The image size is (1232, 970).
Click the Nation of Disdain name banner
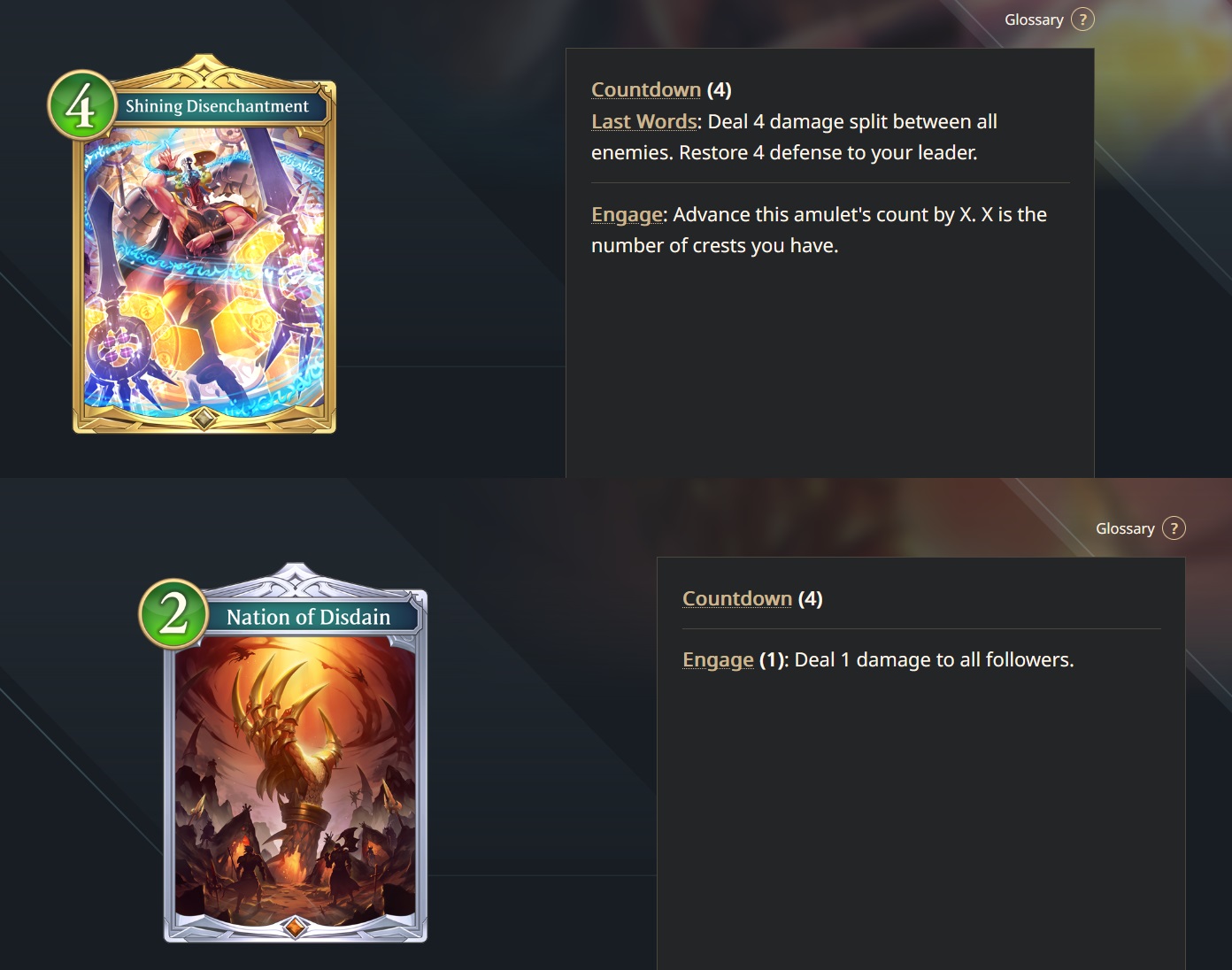point(309,617)
